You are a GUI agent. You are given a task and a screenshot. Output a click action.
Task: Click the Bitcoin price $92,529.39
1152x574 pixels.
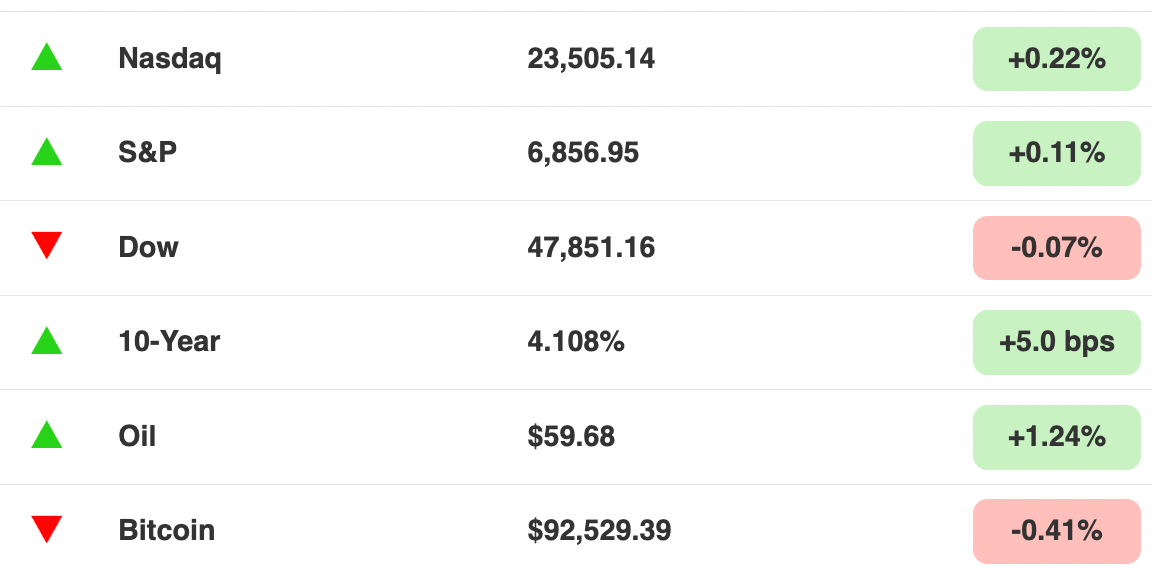tap(600, 531)
